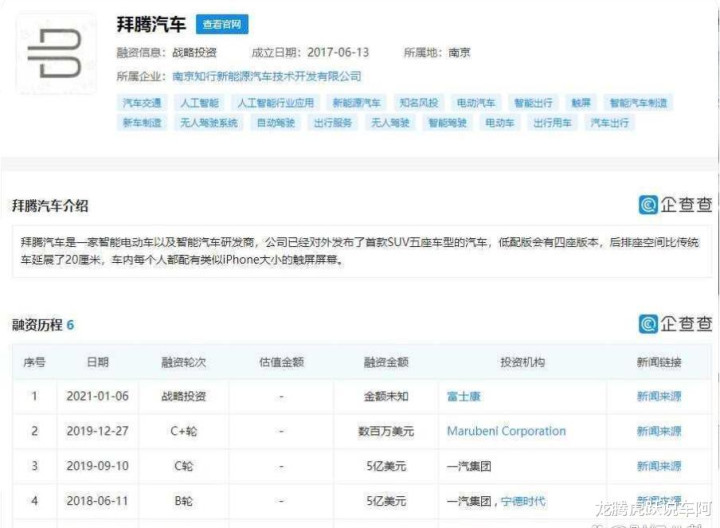
Task: Open 新闻来源 for the 2019-09-10 C轮 round
Action: 659,466
